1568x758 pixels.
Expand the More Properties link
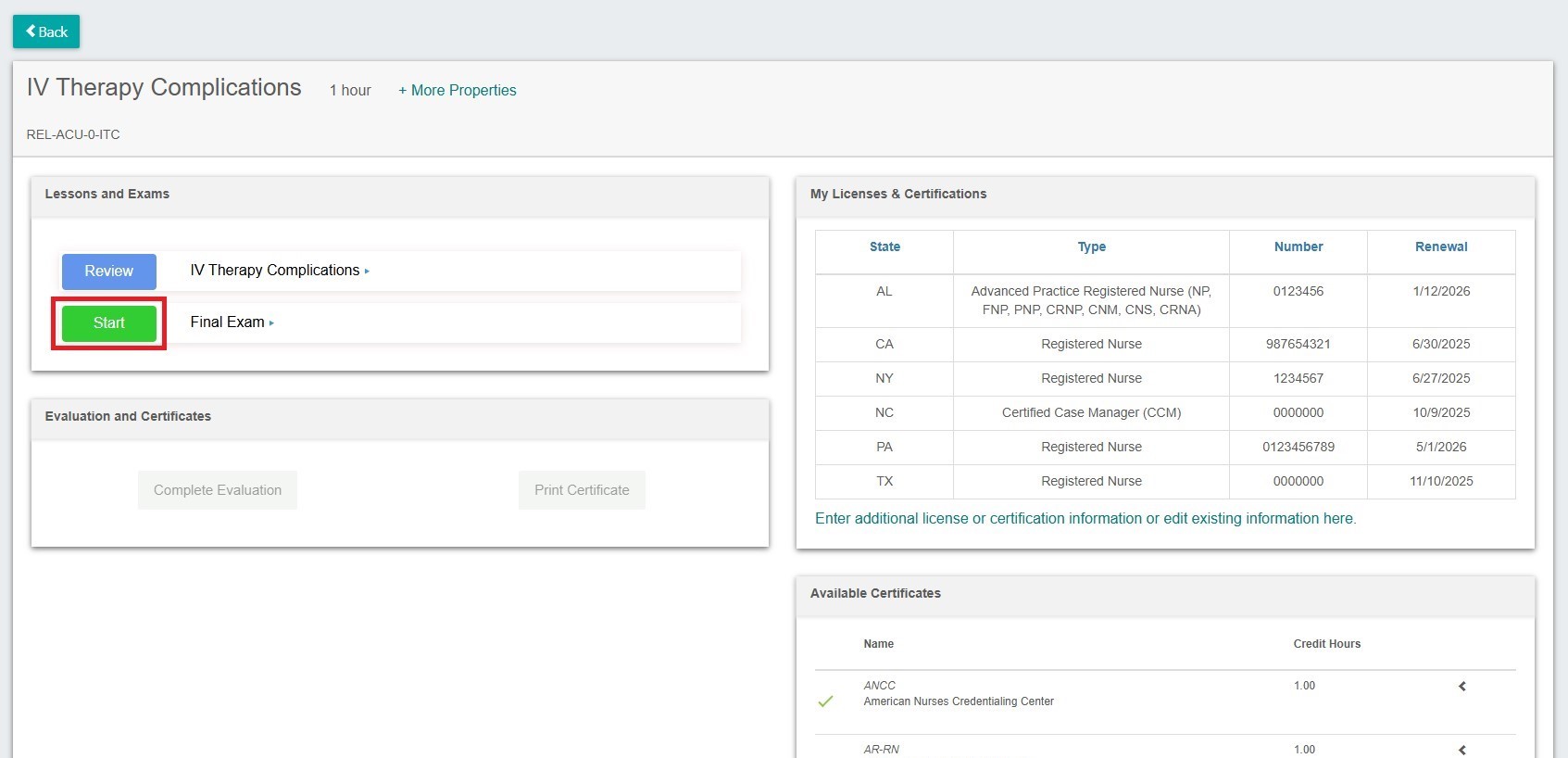point(458,90)
